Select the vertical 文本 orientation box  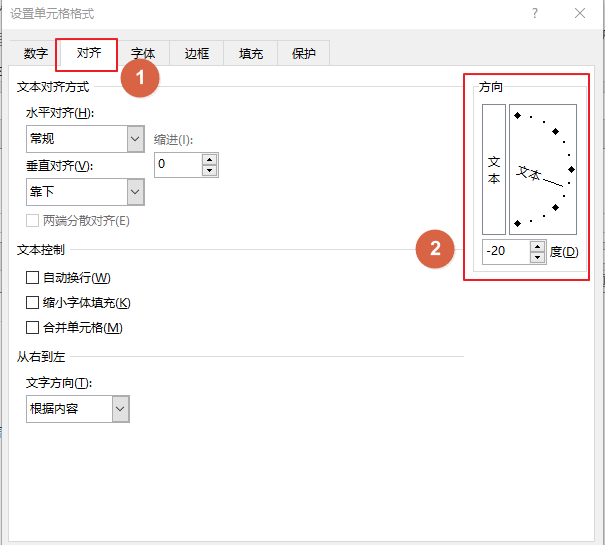point(494,168)
